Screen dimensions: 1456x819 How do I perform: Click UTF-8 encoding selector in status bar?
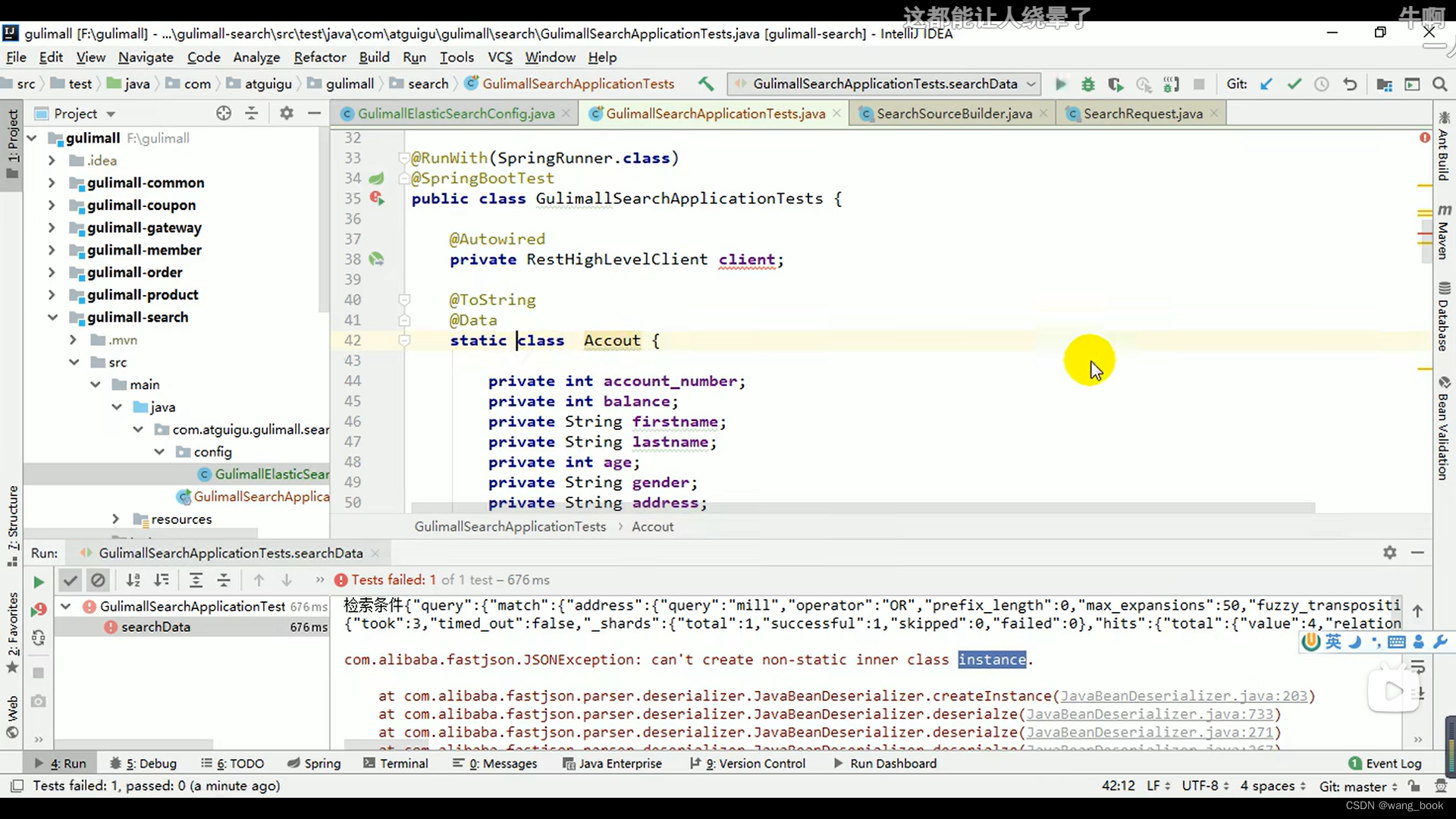tap(1205, 786)
